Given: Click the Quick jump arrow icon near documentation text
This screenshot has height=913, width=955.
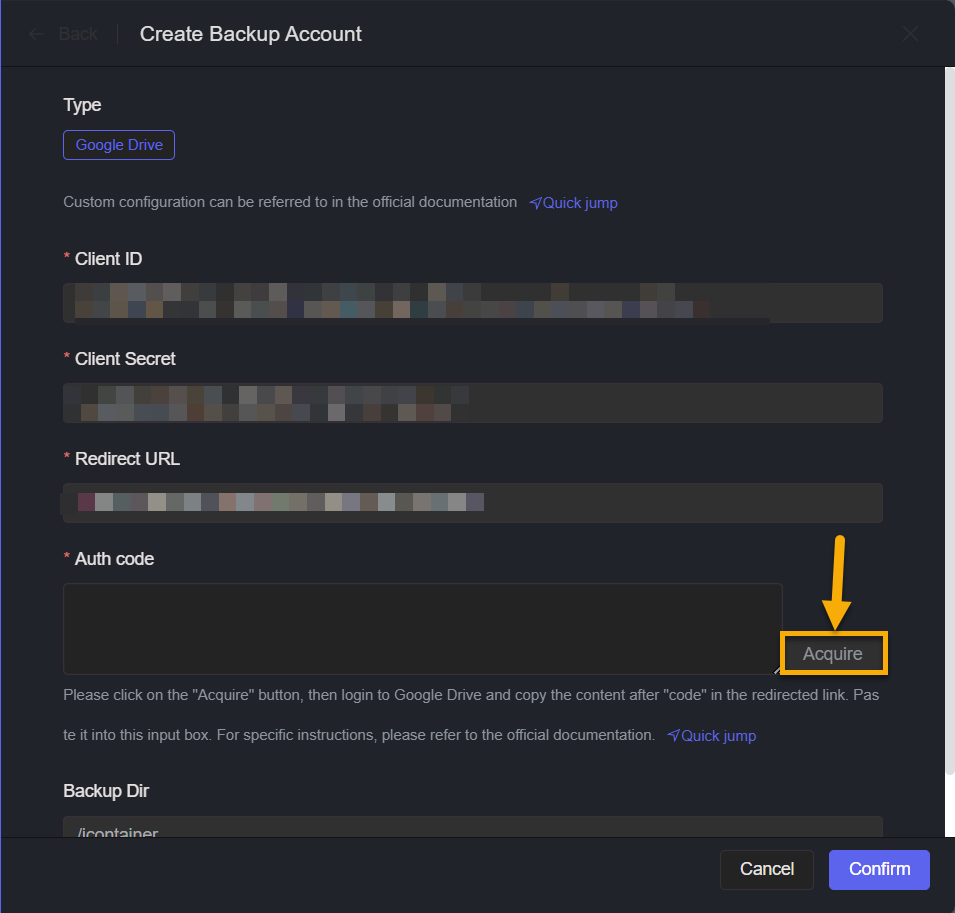Looking at the screenshot, I should 535,203.
